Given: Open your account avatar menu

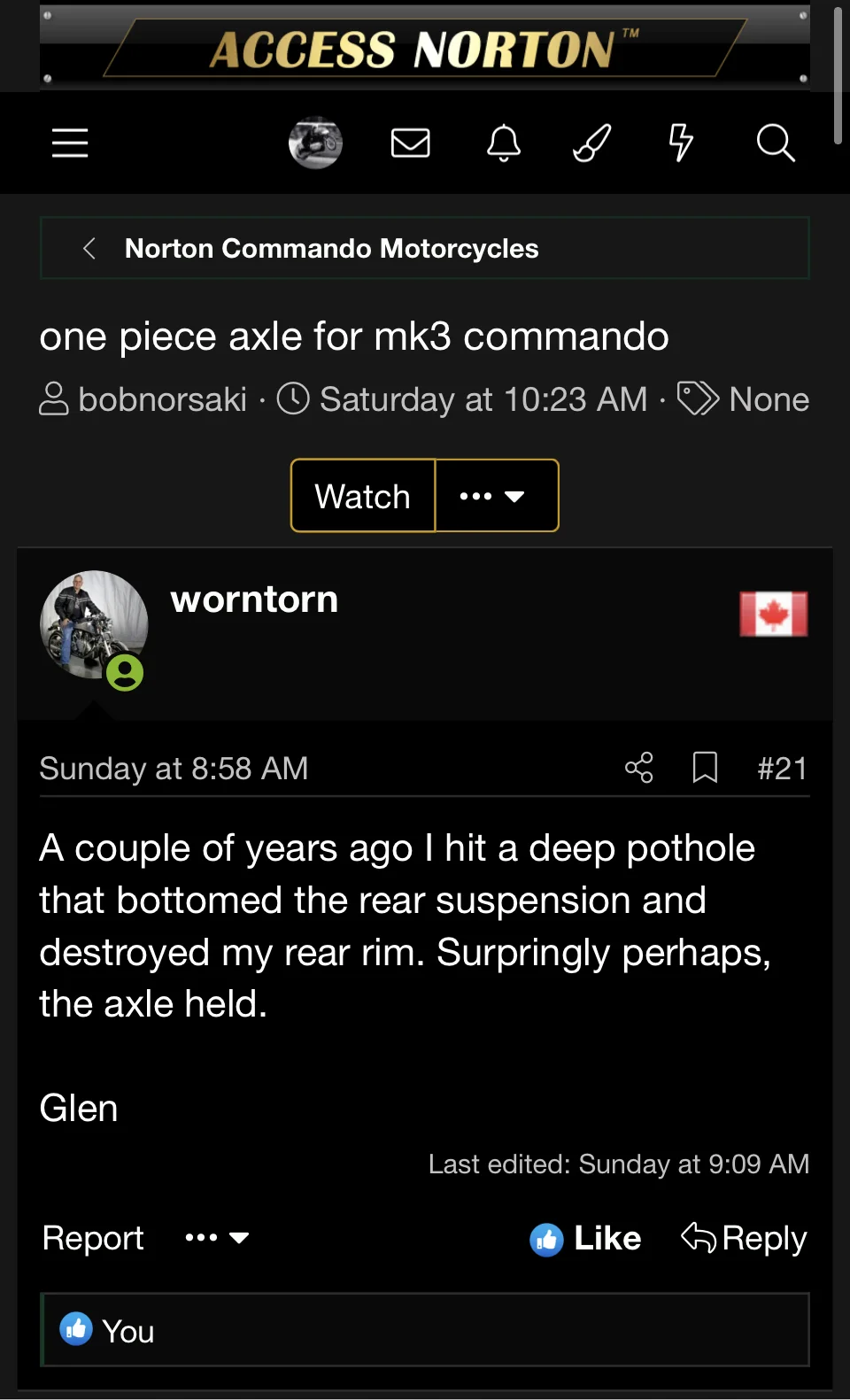Looking at the screenshot, I should point(315,143).
